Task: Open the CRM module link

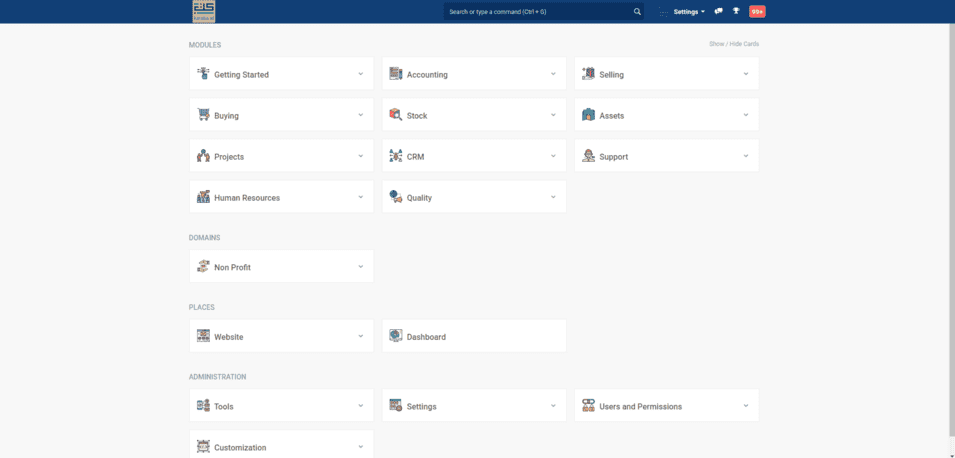Action: pyautogui.click(x=415, y=157)
